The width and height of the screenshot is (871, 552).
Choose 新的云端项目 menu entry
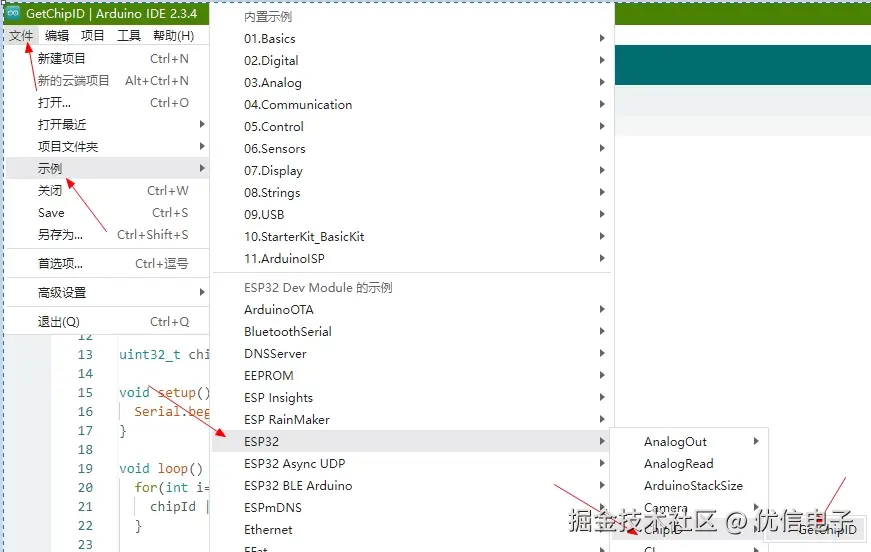107,81
